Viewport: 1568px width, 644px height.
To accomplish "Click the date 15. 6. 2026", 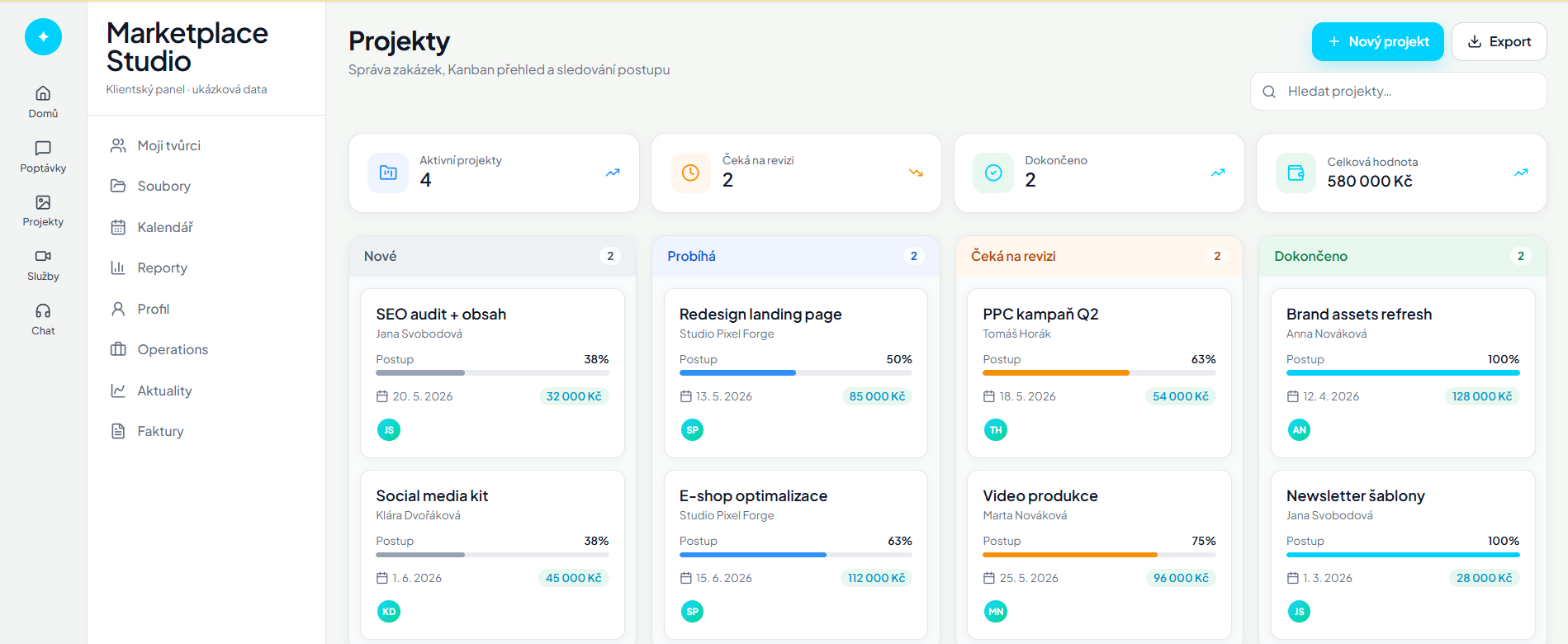I will 723,578.
